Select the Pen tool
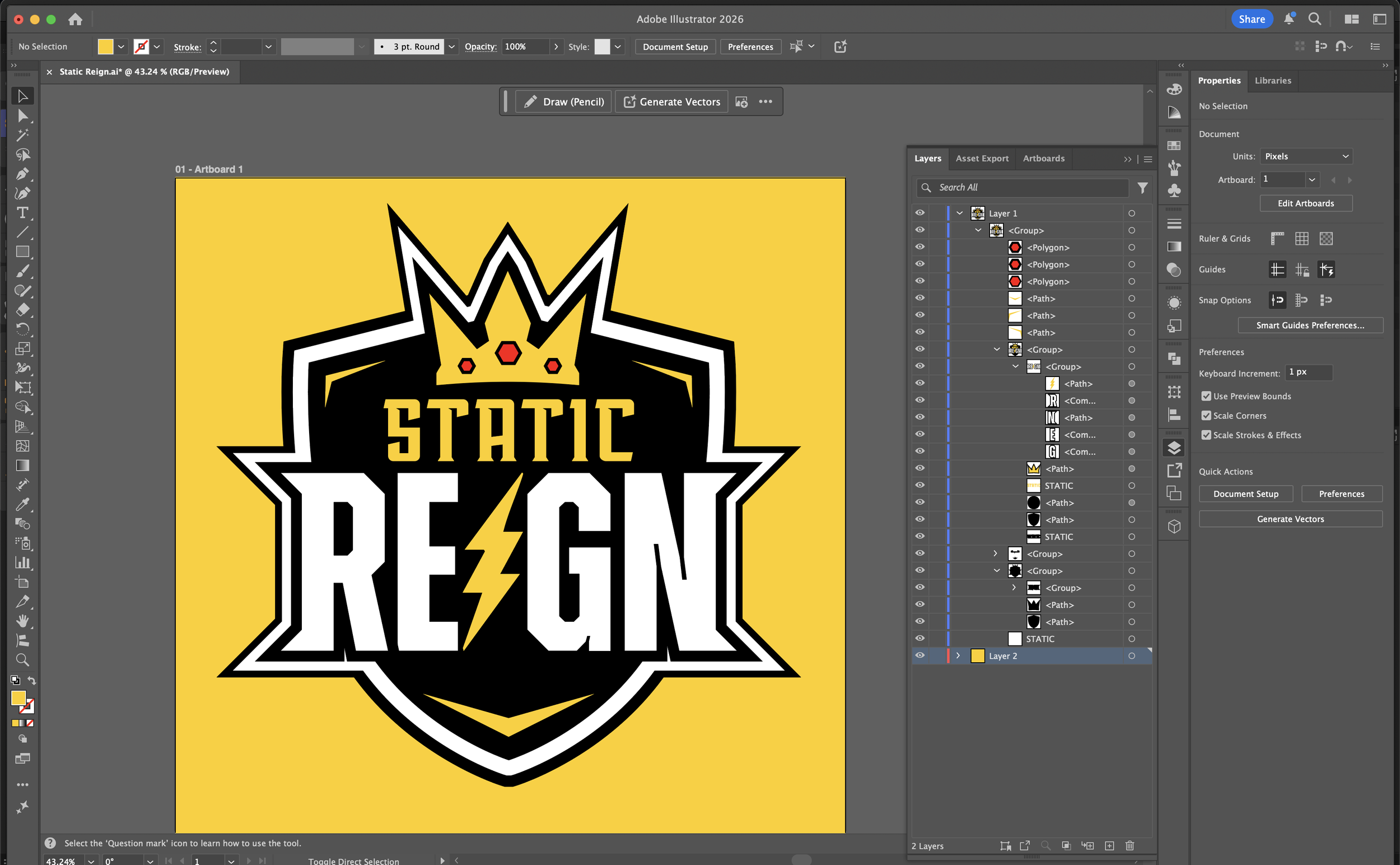The height and width of the screenshot is (865, 1400). click(22, 174)
